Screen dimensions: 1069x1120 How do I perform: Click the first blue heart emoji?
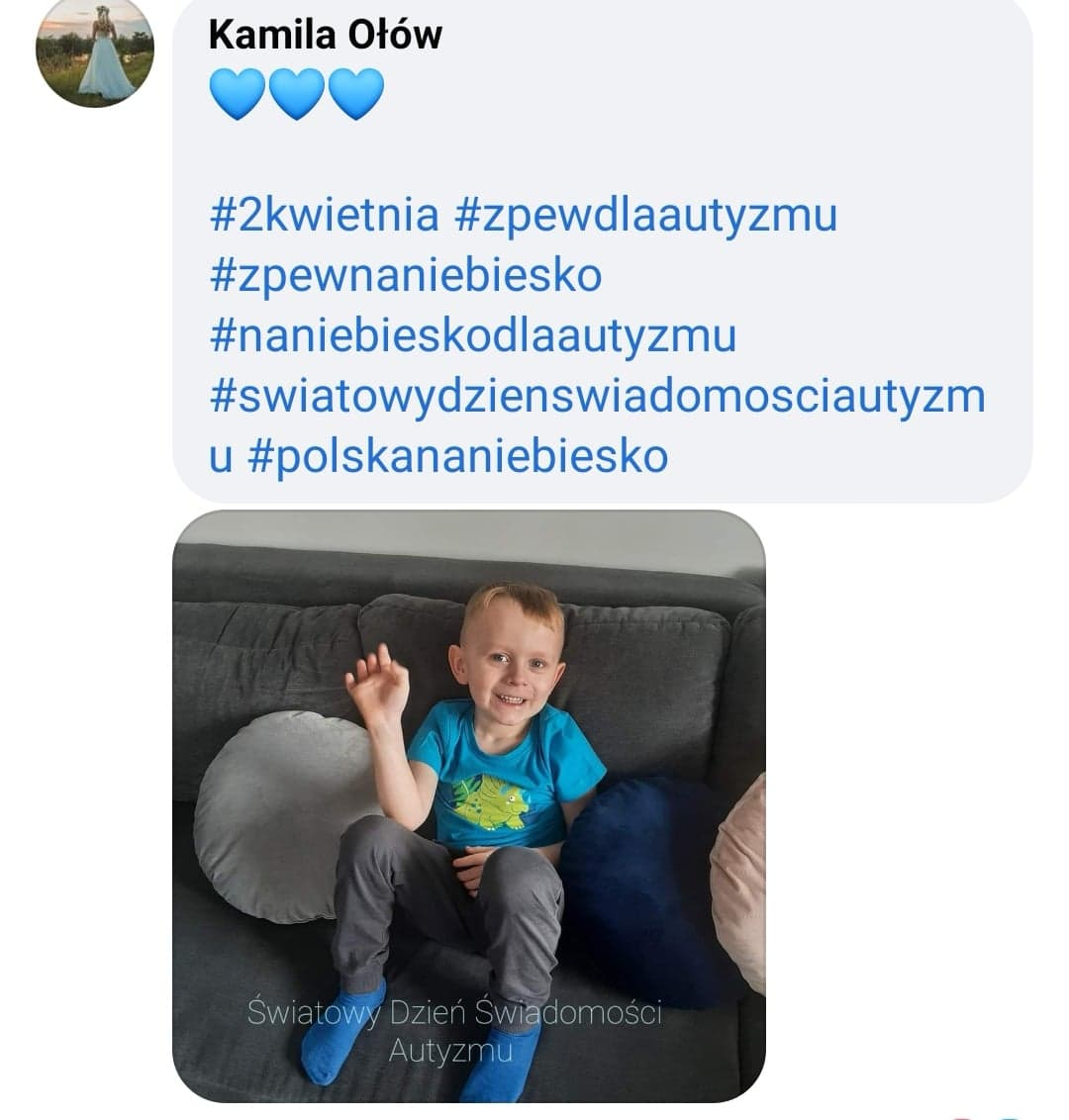coord(238,94)
